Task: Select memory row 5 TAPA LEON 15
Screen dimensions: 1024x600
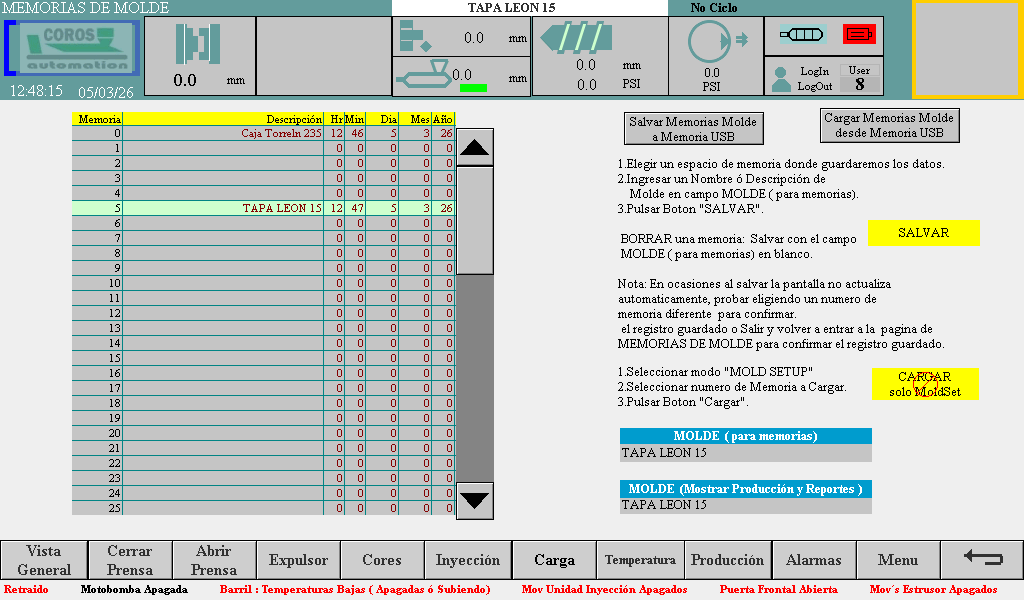Action: tap(262, 208)
